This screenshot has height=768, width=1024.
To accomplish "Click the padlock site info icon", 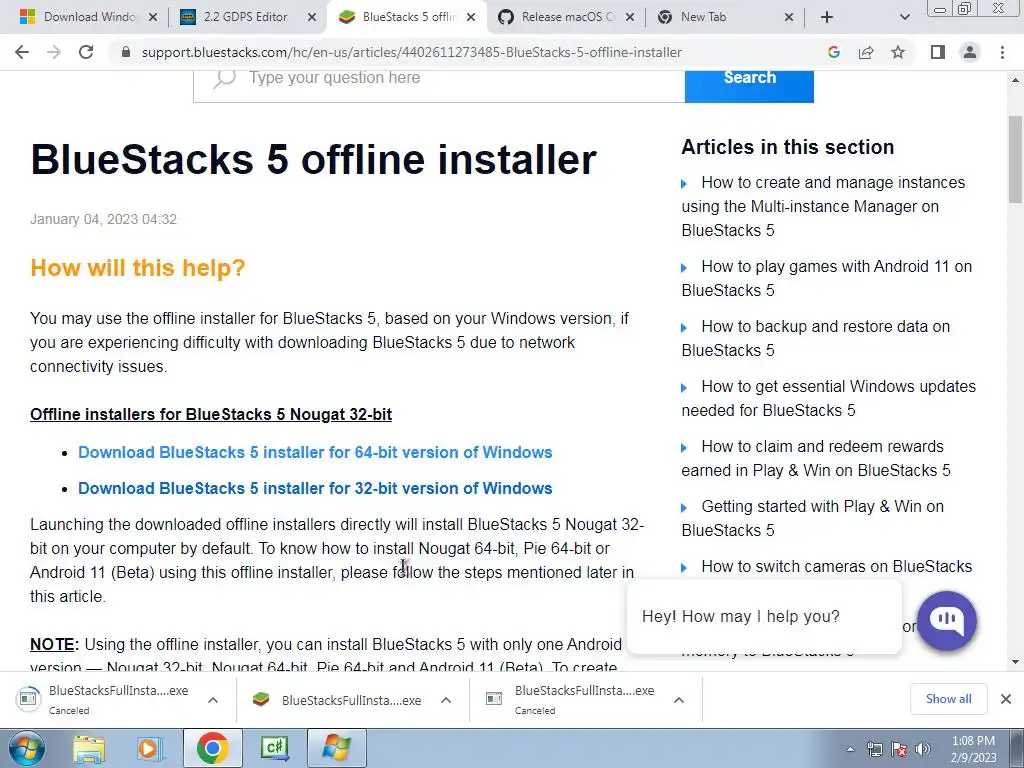I will point(126,52).
